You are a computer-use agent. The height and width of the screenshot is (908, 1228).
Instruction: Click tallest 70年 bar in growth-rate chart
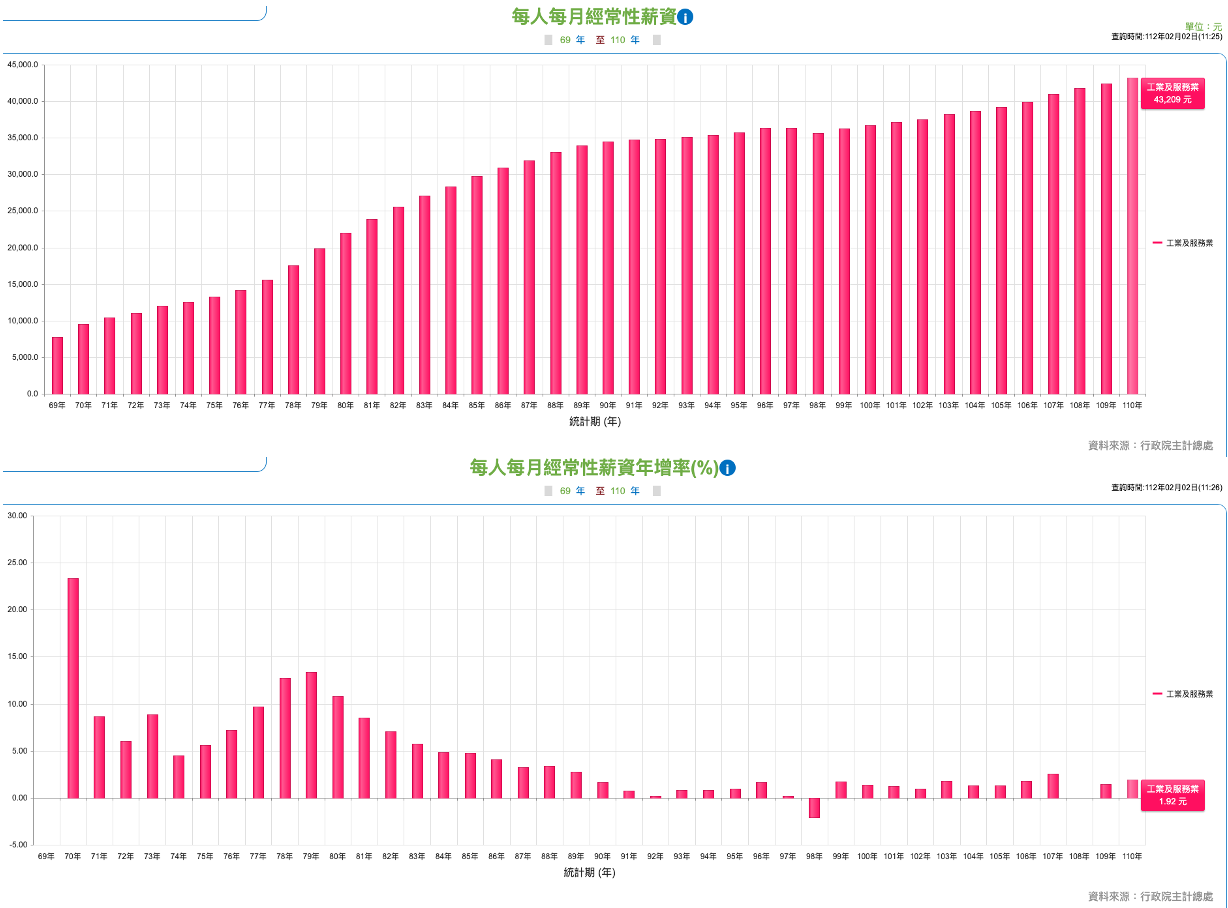[x=73, y=688]
